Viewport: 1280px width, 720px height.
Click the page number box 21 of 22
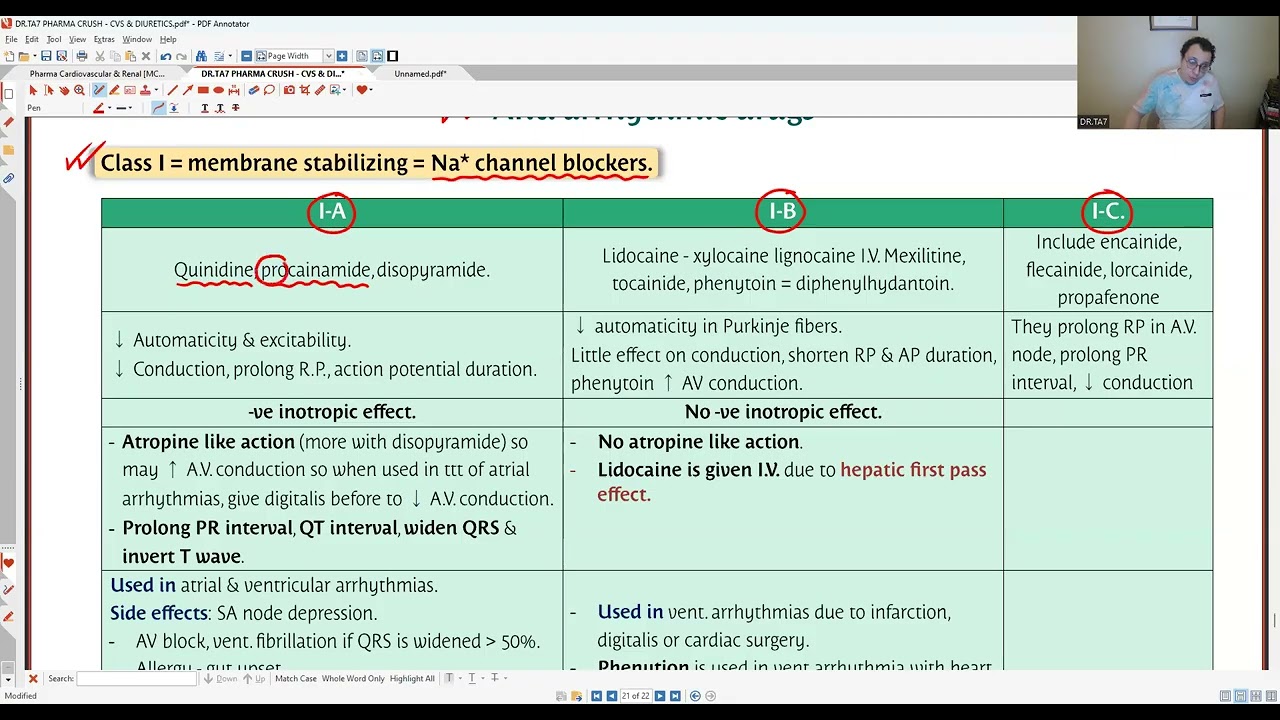tap(636, 696)
